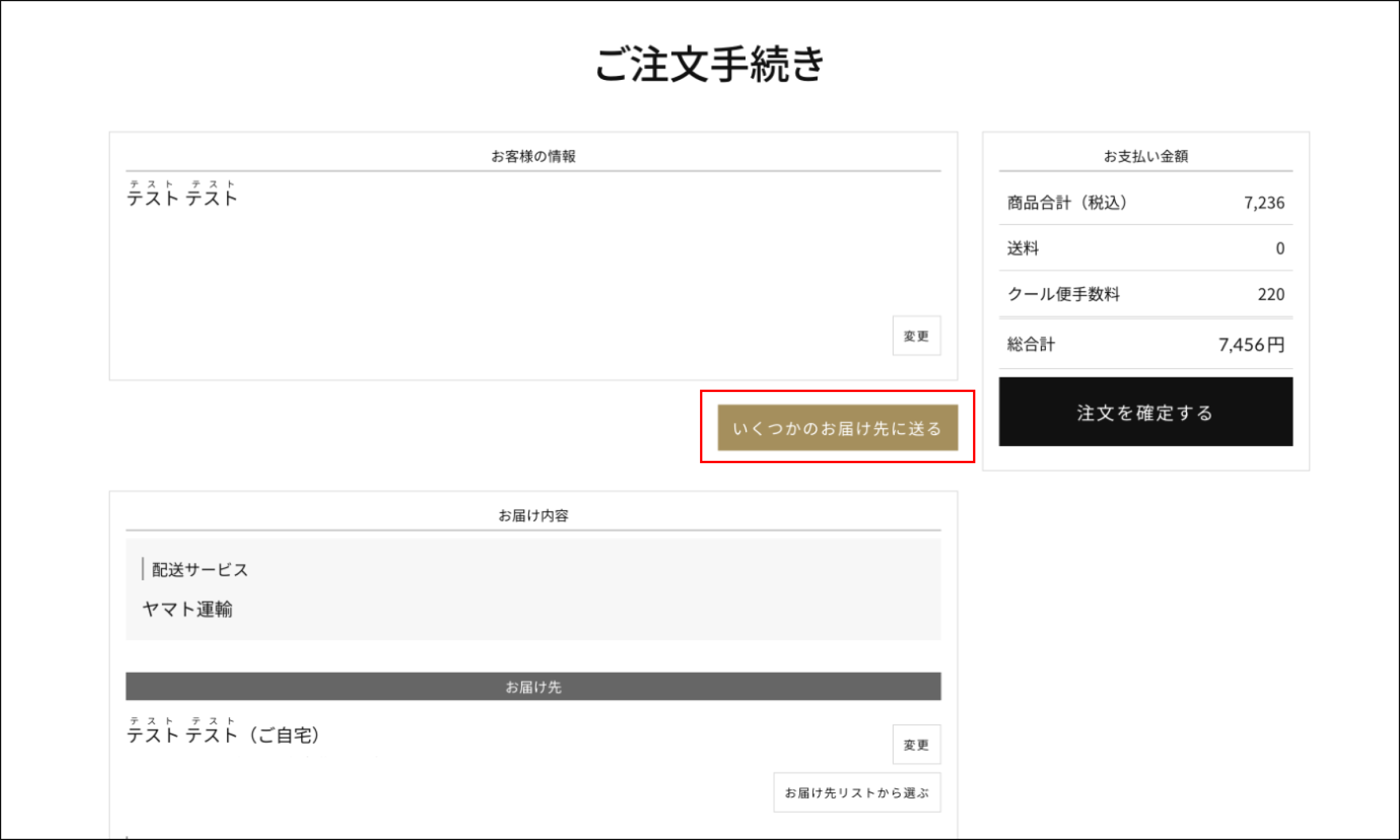Select the 商品合計（税込） row label

1067,203
